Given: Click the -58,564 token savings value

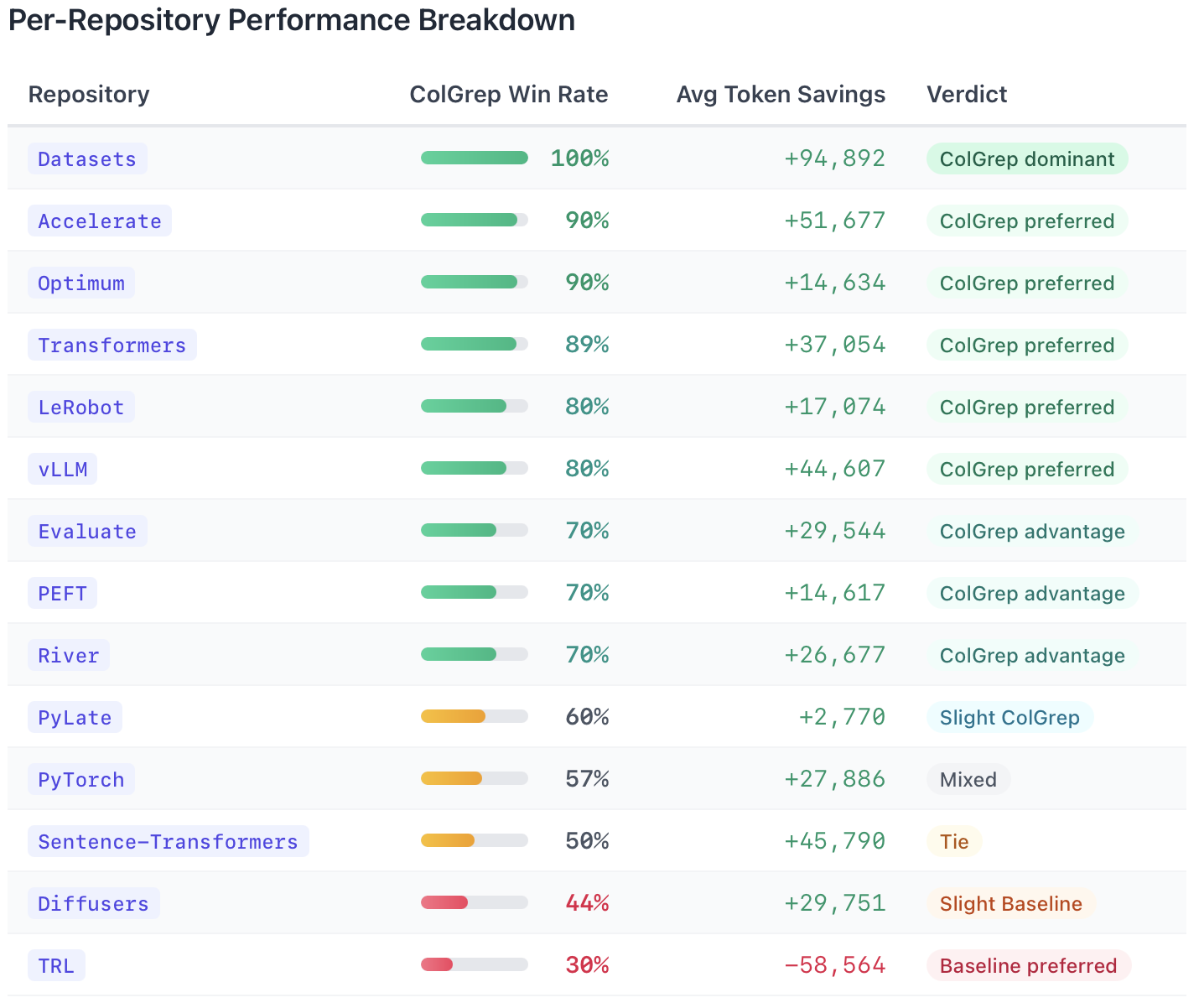Looking at the screenshot, I should point(834,966).
